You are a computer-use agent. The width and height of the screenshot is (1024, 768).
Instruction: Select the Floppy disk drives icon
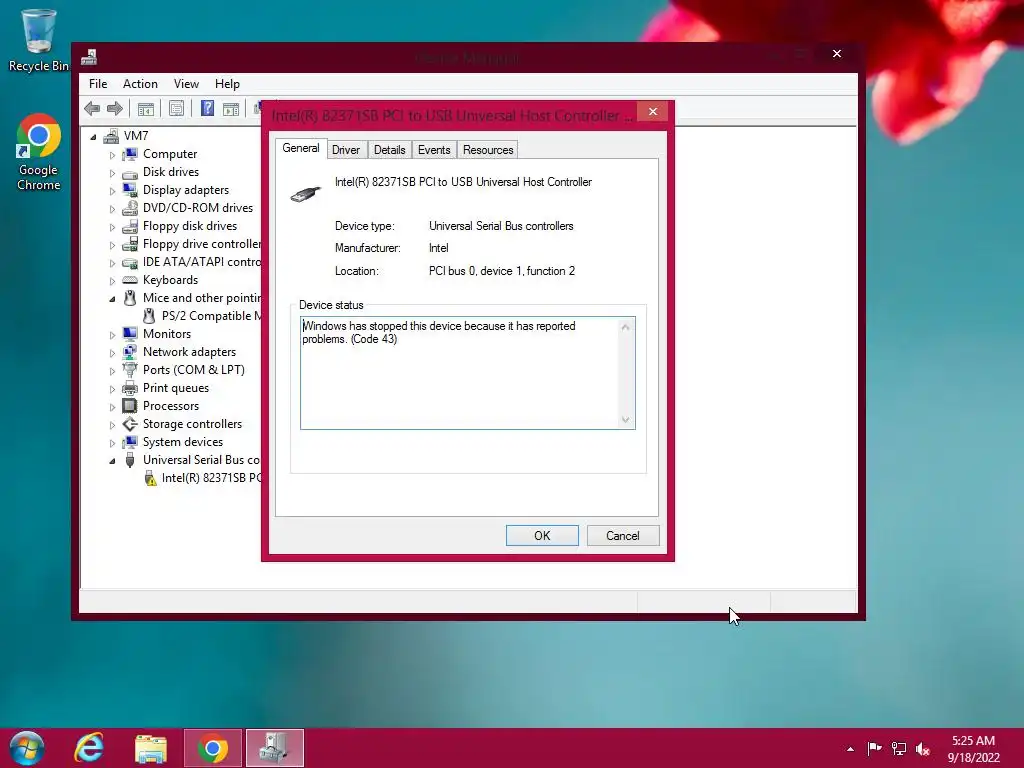click(x=130, y=226)
